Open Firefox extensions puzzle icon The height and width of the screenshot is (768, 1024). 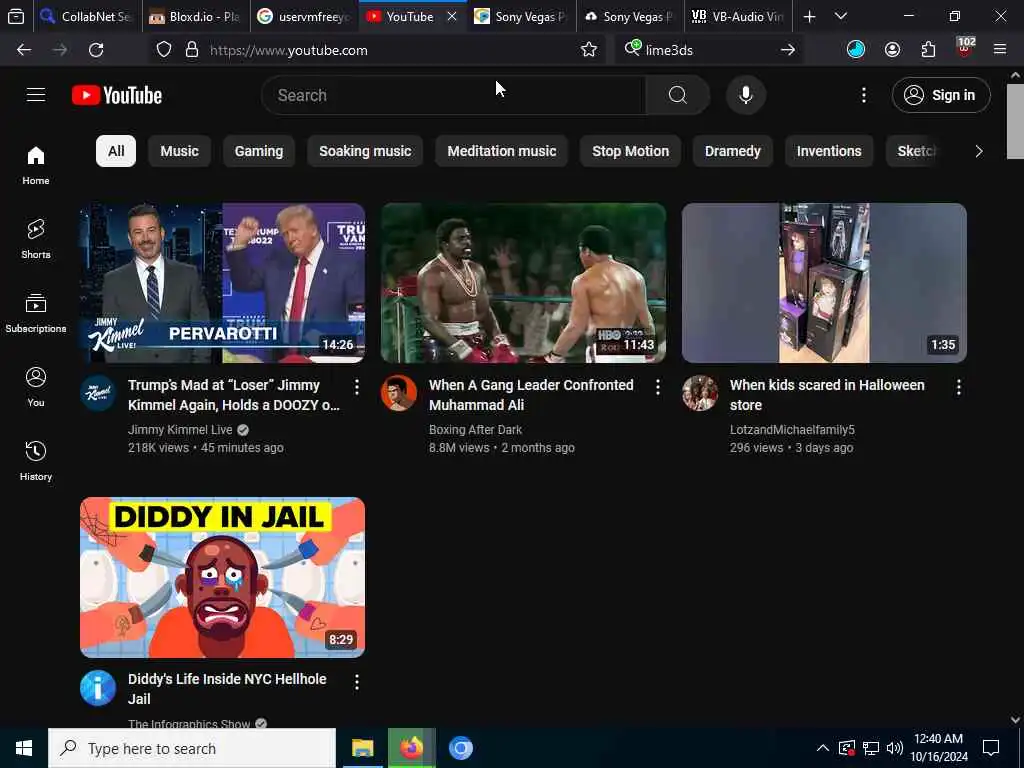click(x=928, y=50)
